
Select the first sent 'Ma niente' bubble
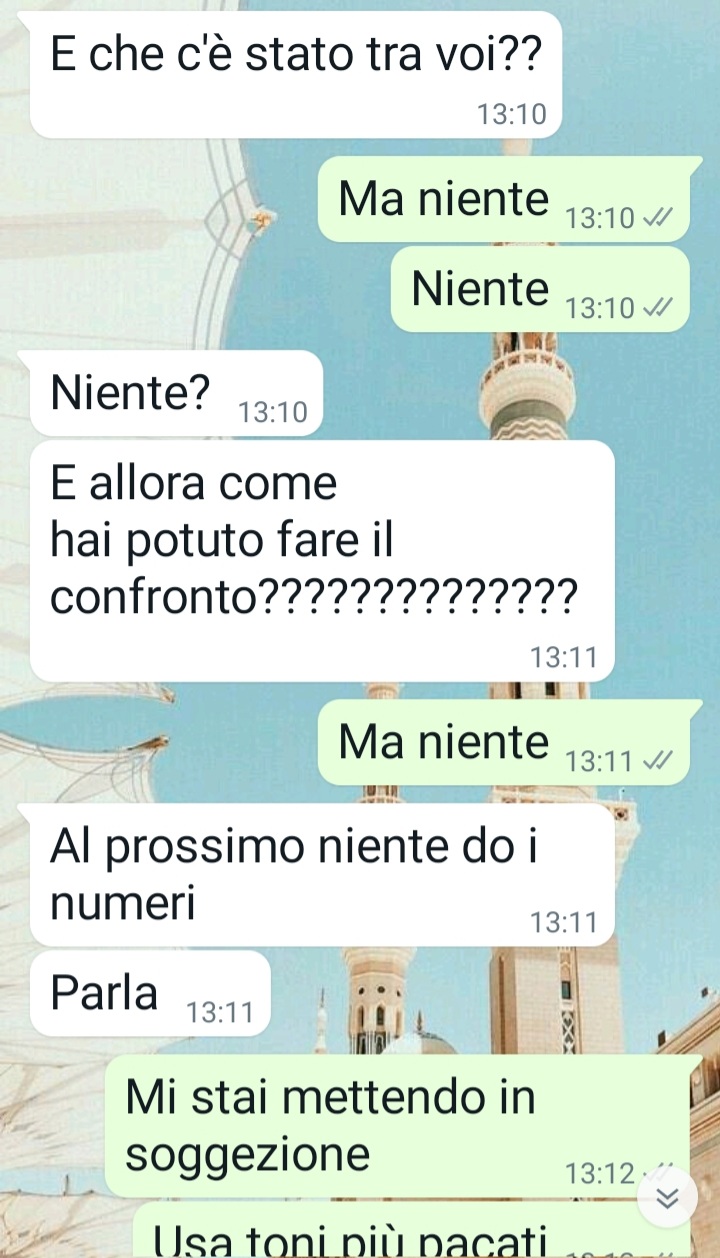tap(504, 199)
